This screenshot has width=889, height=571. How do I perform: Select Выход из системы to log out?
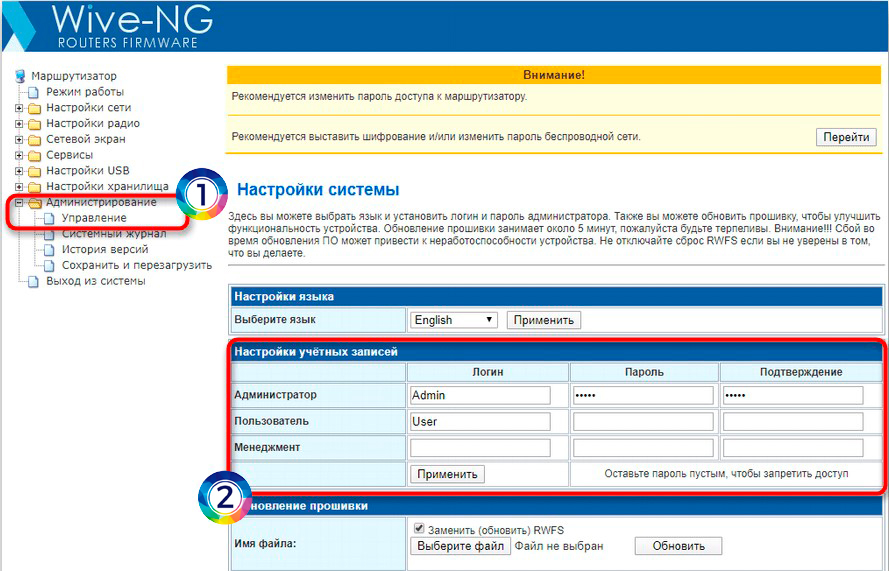(96, 281)
